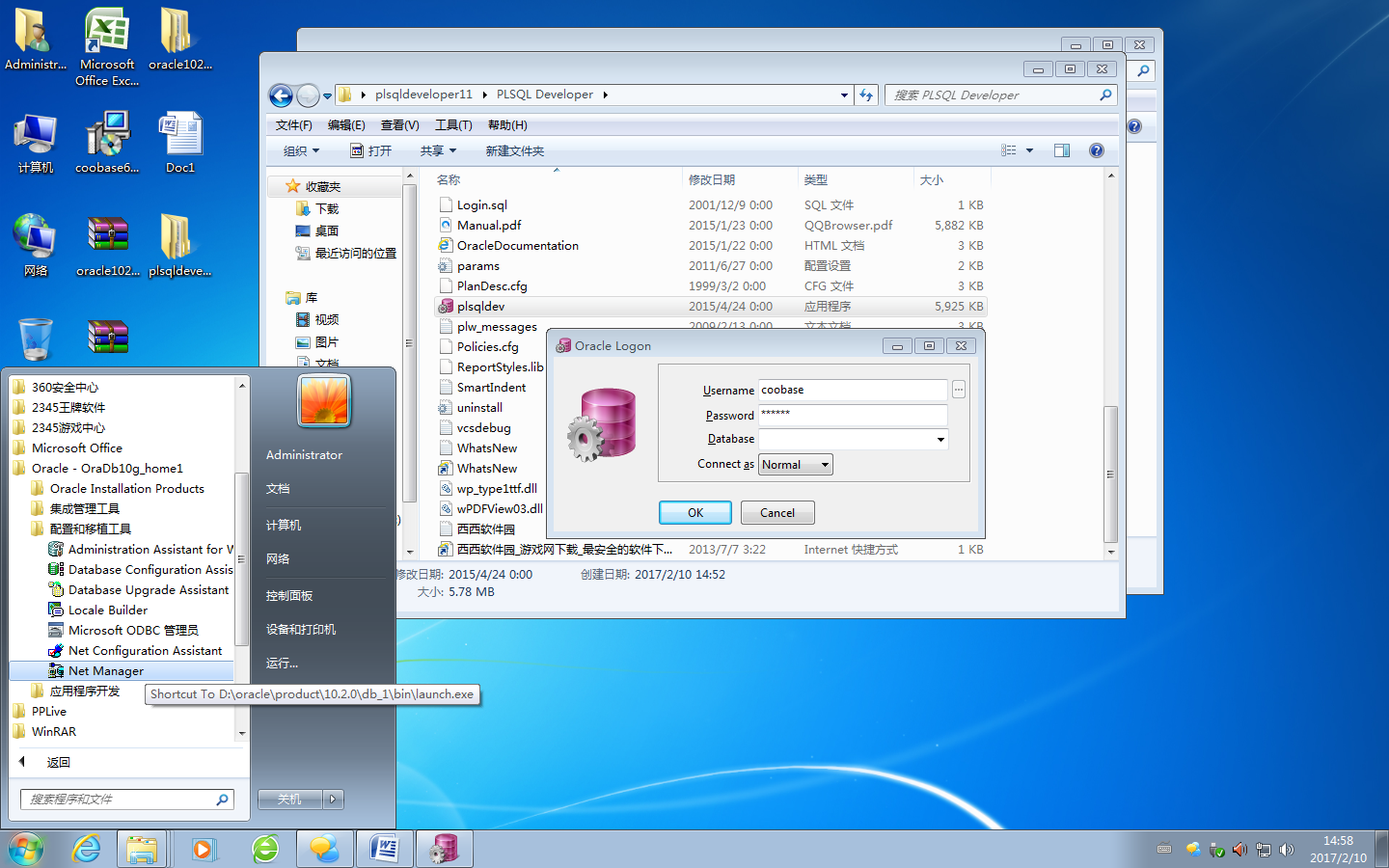Click the 搜索 PLSQL Developer search field

(1000, 95)
